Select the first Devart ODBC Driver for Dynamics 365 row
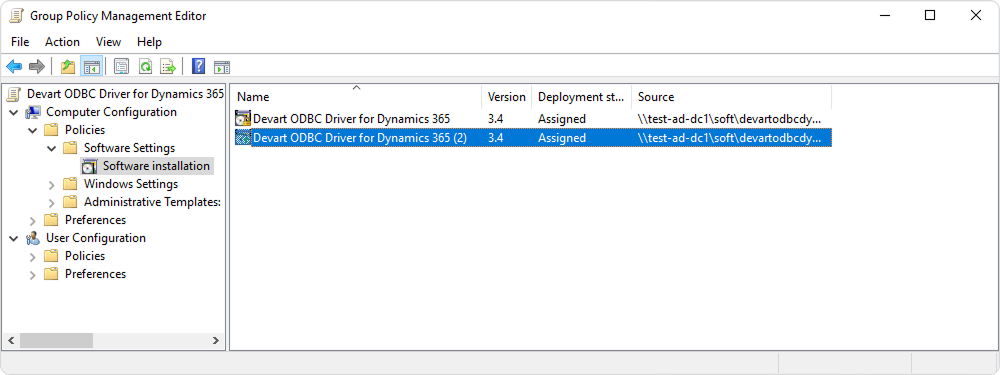Viewport: 1000px width, 375px height. (533, 119)
